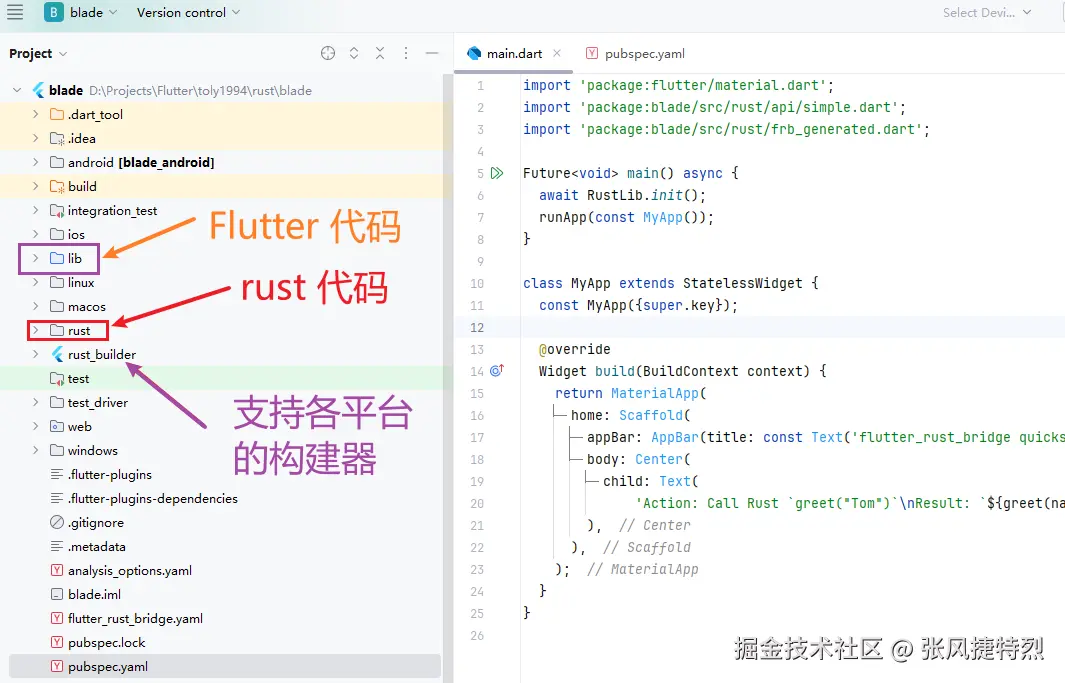Select the integration_test folder icon
This screenshot has width=1065, height=683.
tap(57, 210)
